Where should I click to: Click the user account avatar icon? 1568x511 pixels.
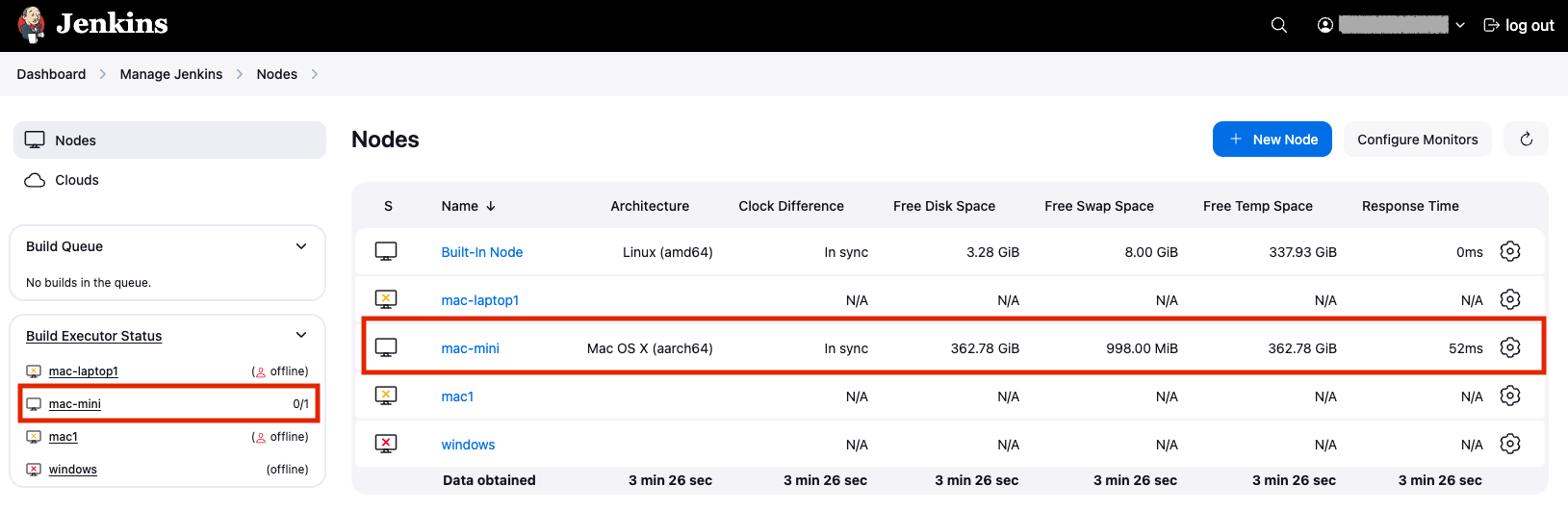tap(1325, 25)
